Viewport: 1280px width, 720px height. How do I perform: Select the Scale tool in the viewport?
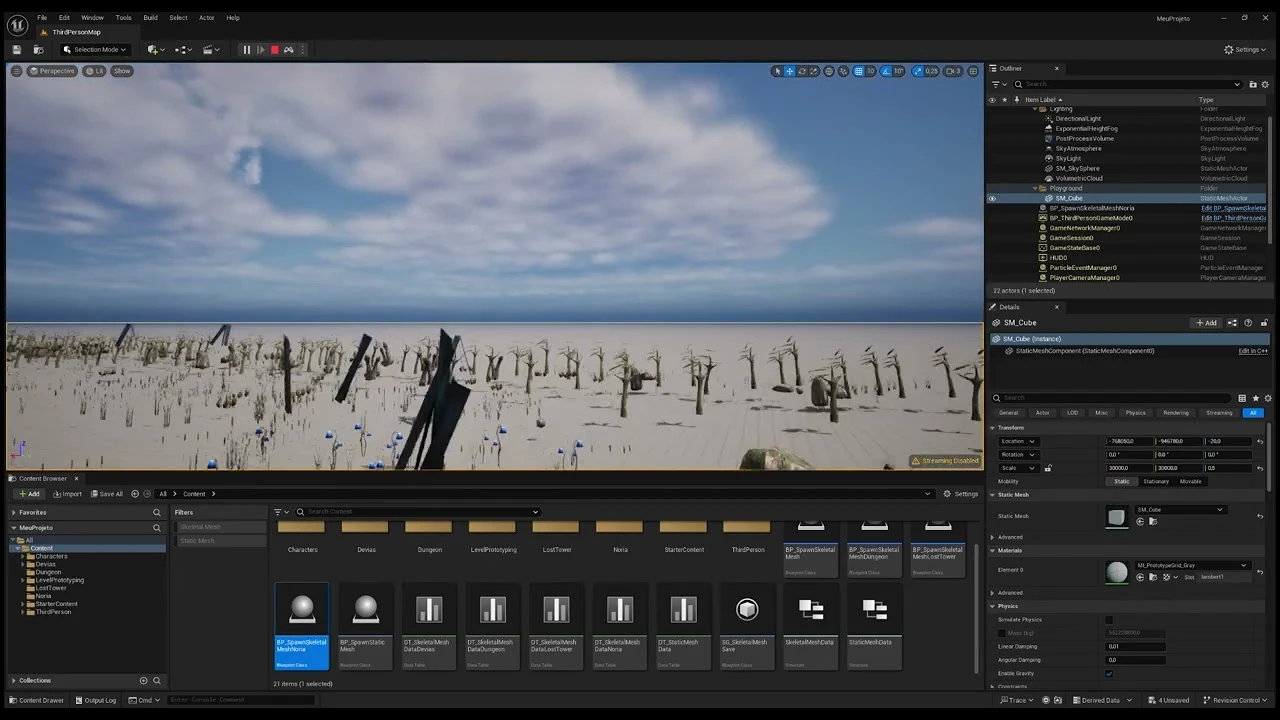814,71
